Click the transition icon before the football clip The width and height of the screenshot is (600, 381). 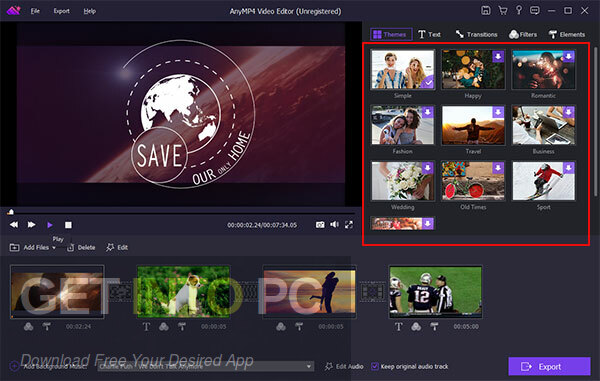tap(372, 292)
